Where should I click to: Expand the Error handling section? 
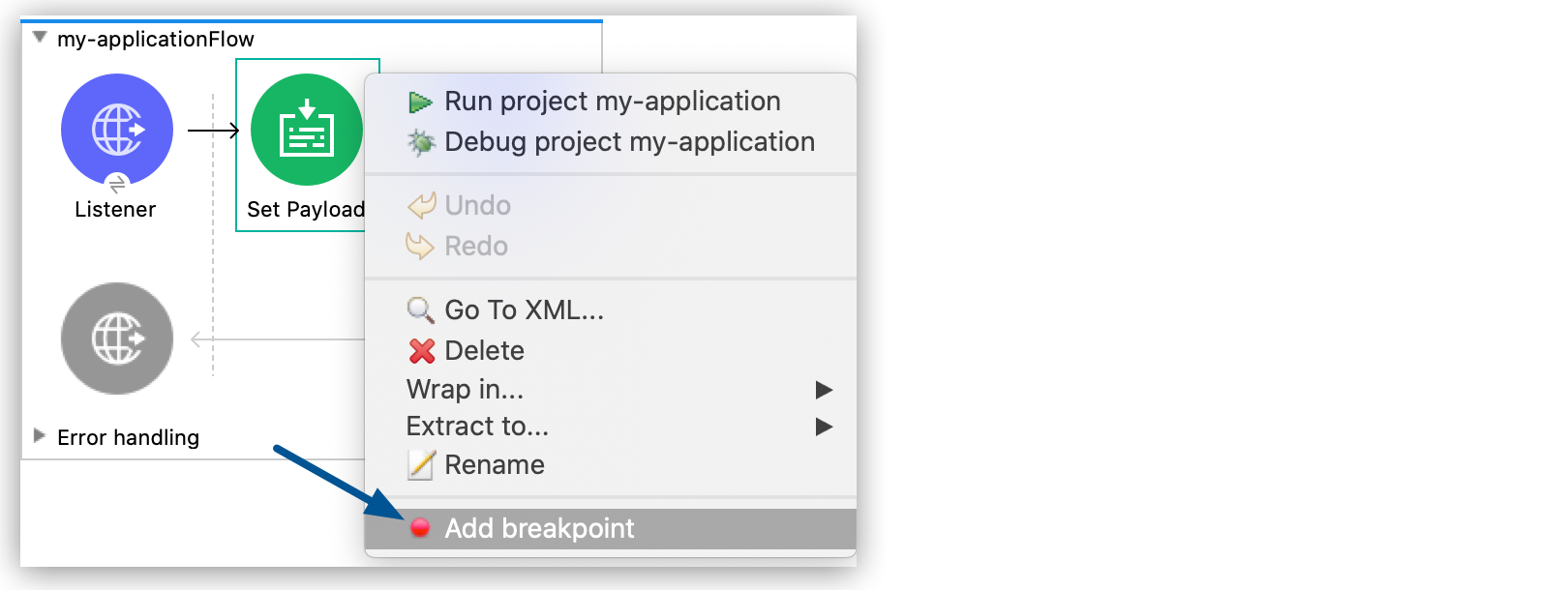point(38,437)
